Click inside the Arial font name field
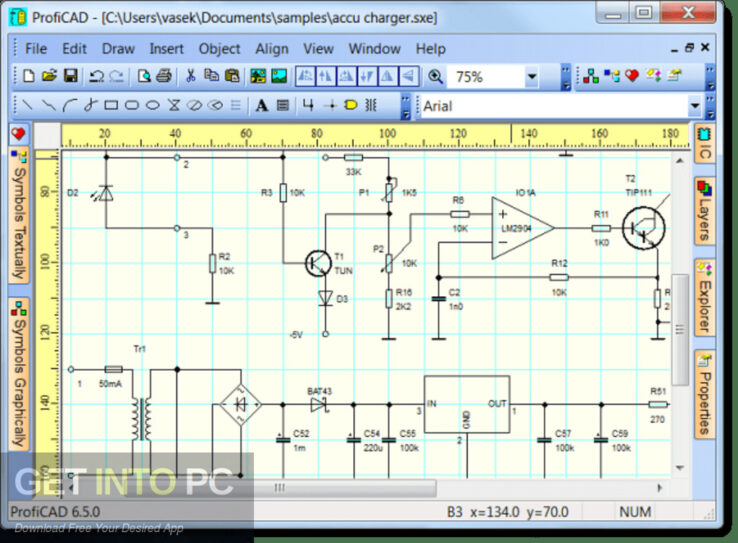The image size is (738, 543). point(554,106)
